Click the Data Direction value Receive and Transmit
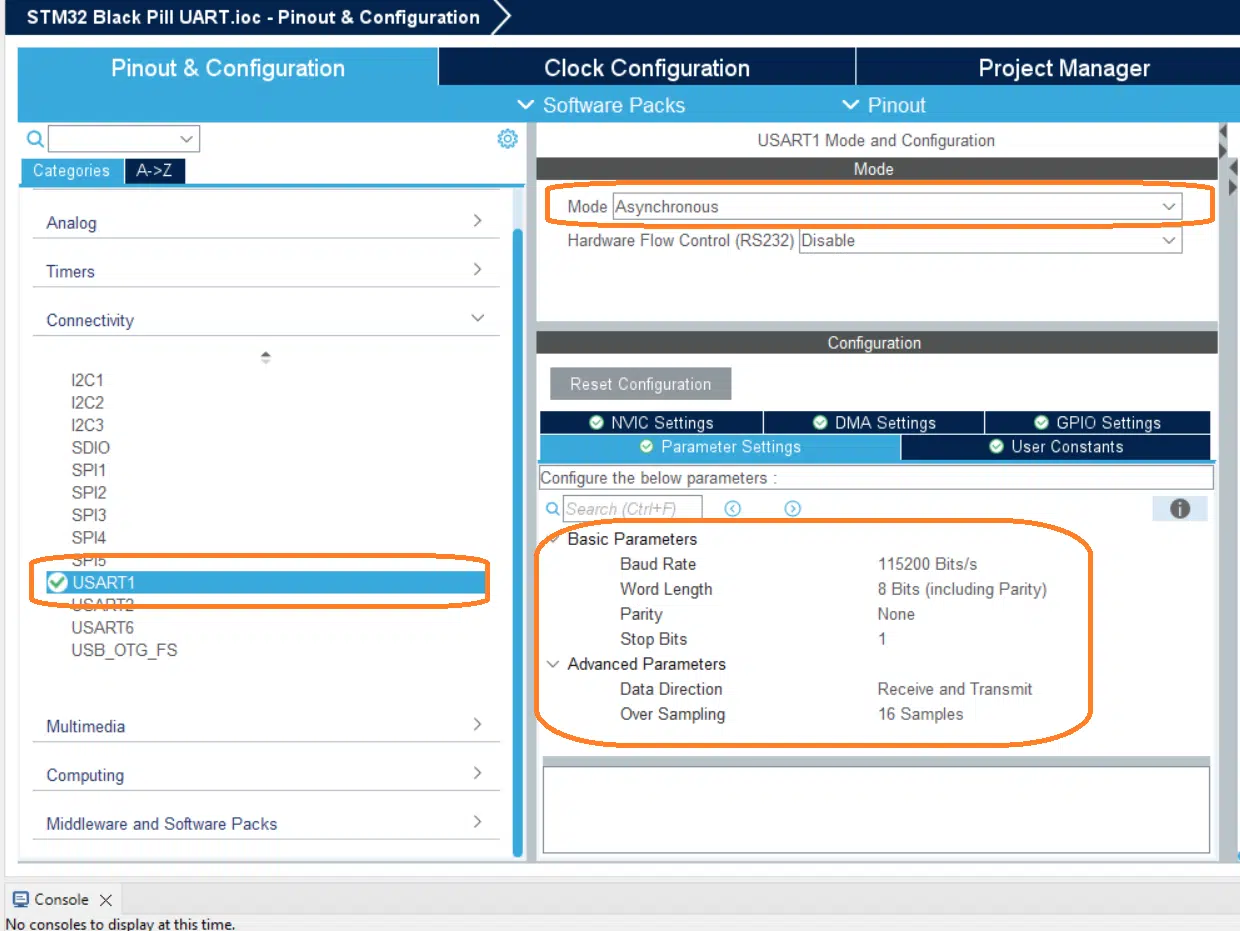The height and width of the screenshot is (931, 1240). [955, 689]
